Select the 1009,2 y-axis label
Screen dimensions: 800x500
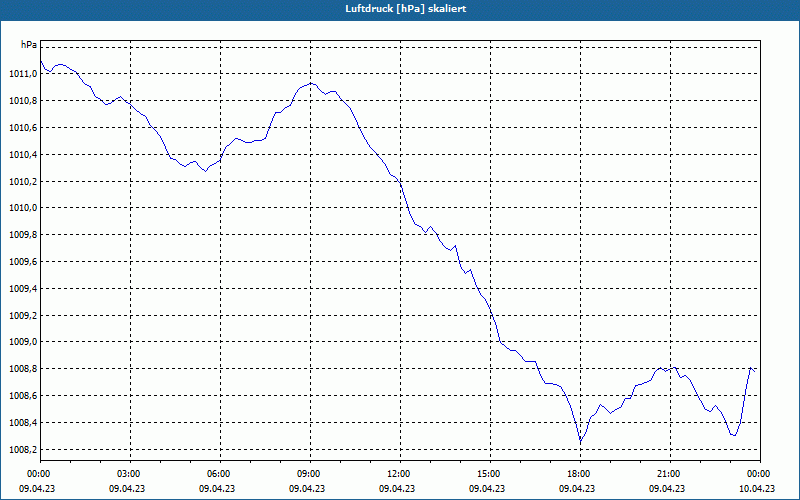(x=23, y=316)
